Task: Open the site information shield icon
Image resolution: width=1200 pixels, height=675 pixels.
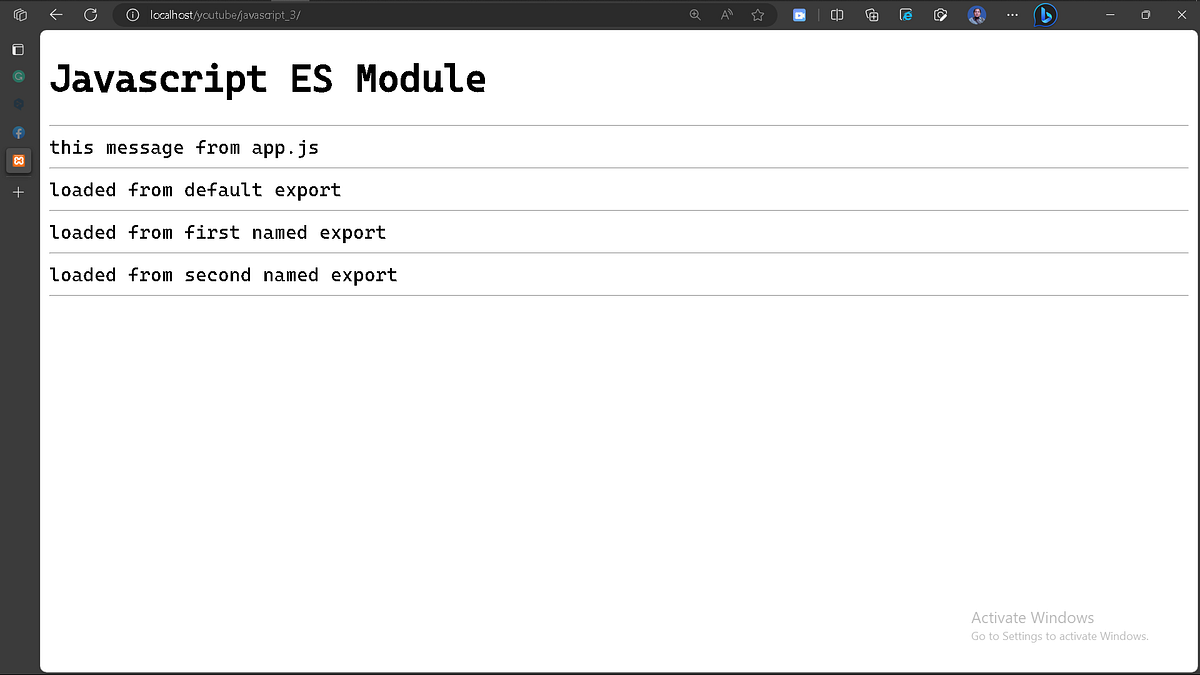Action: pos(133,14)
